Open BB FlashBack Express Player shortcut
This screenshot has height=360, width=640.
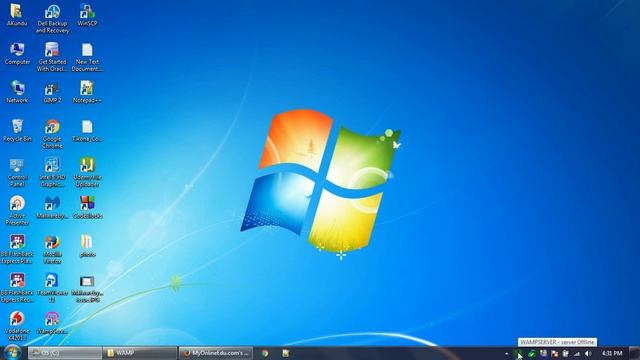[x=17, y=249]
